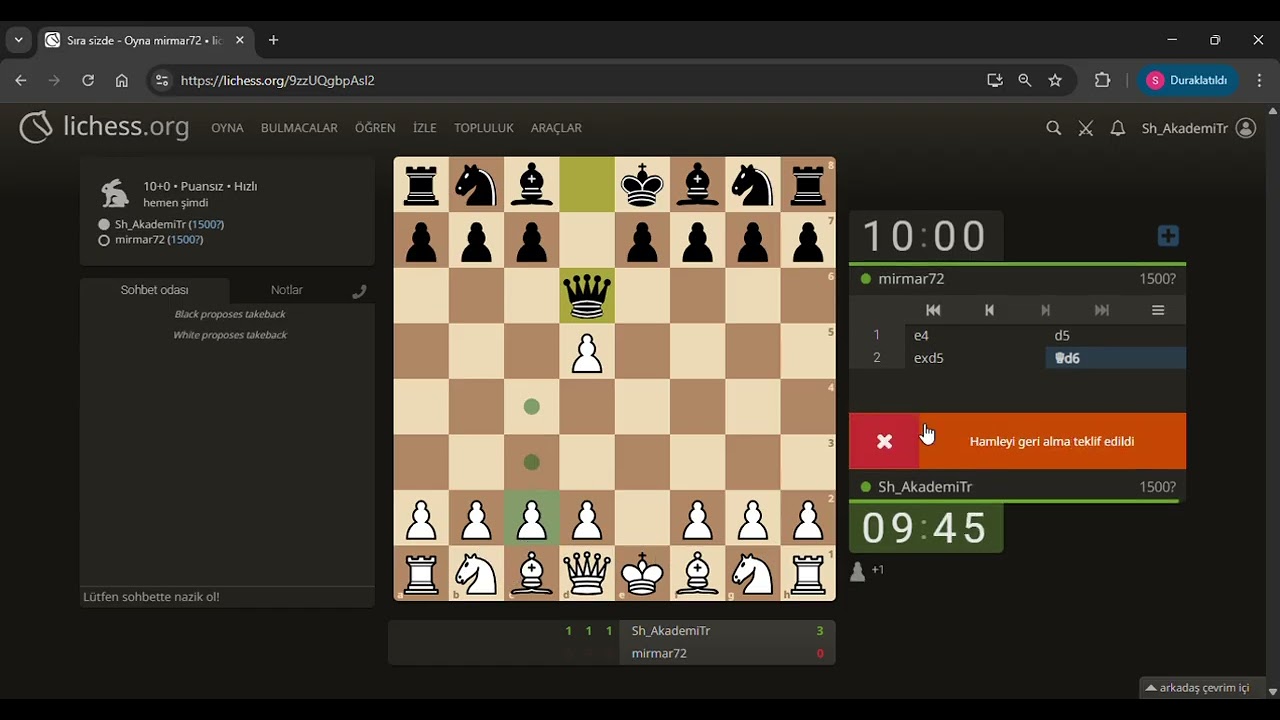This screenshot has height=720, width=1280.
Task: Open the ÖĞREN menu
Action: click(375, 128)
